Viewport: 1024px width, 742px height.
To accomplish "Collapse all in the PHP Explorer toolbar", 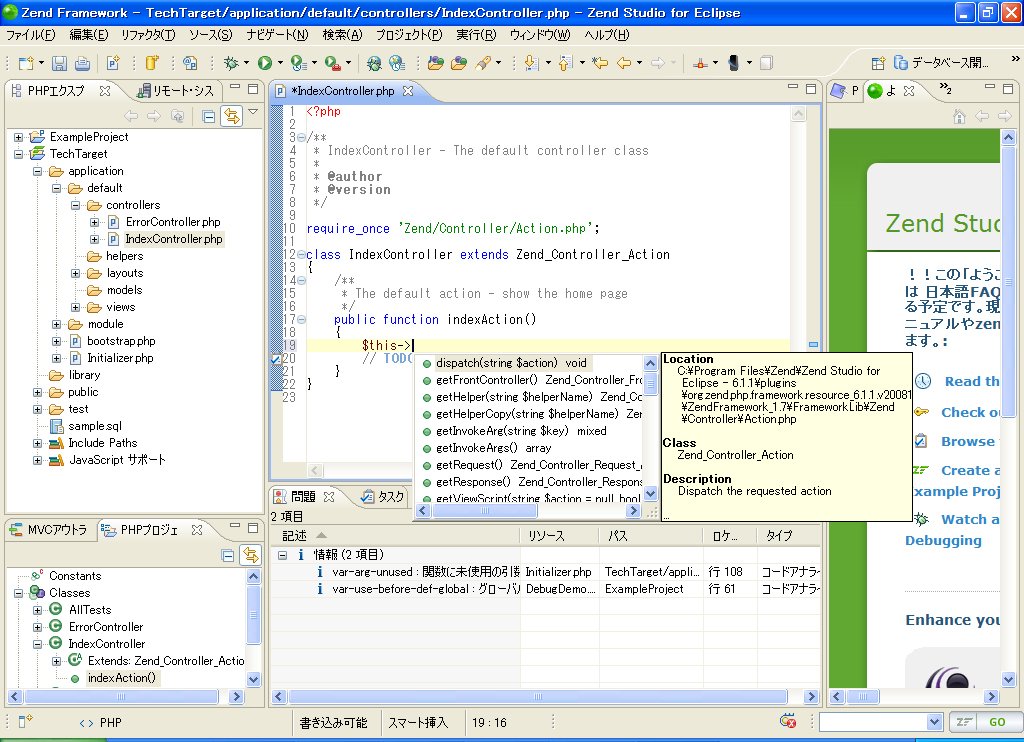I will point(208,117).
